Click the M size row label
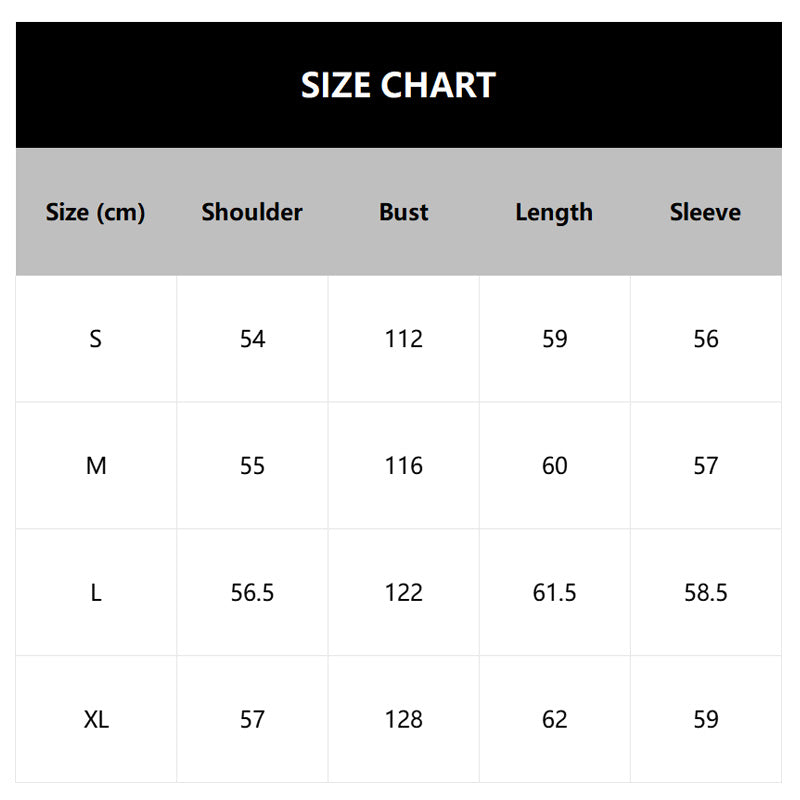 click(x=96, y=466)
